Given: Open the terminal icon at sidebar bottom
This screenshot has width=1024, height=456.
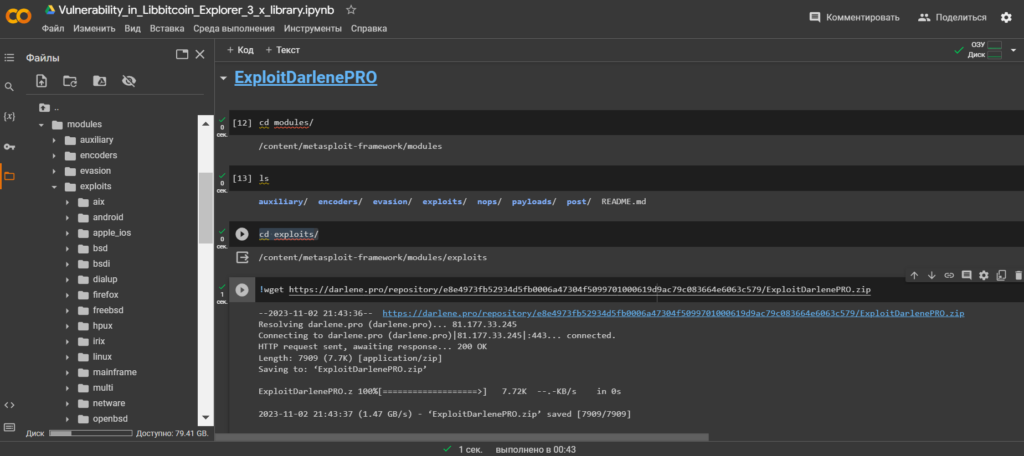Looking at the screenshot, I should [9, 427].
